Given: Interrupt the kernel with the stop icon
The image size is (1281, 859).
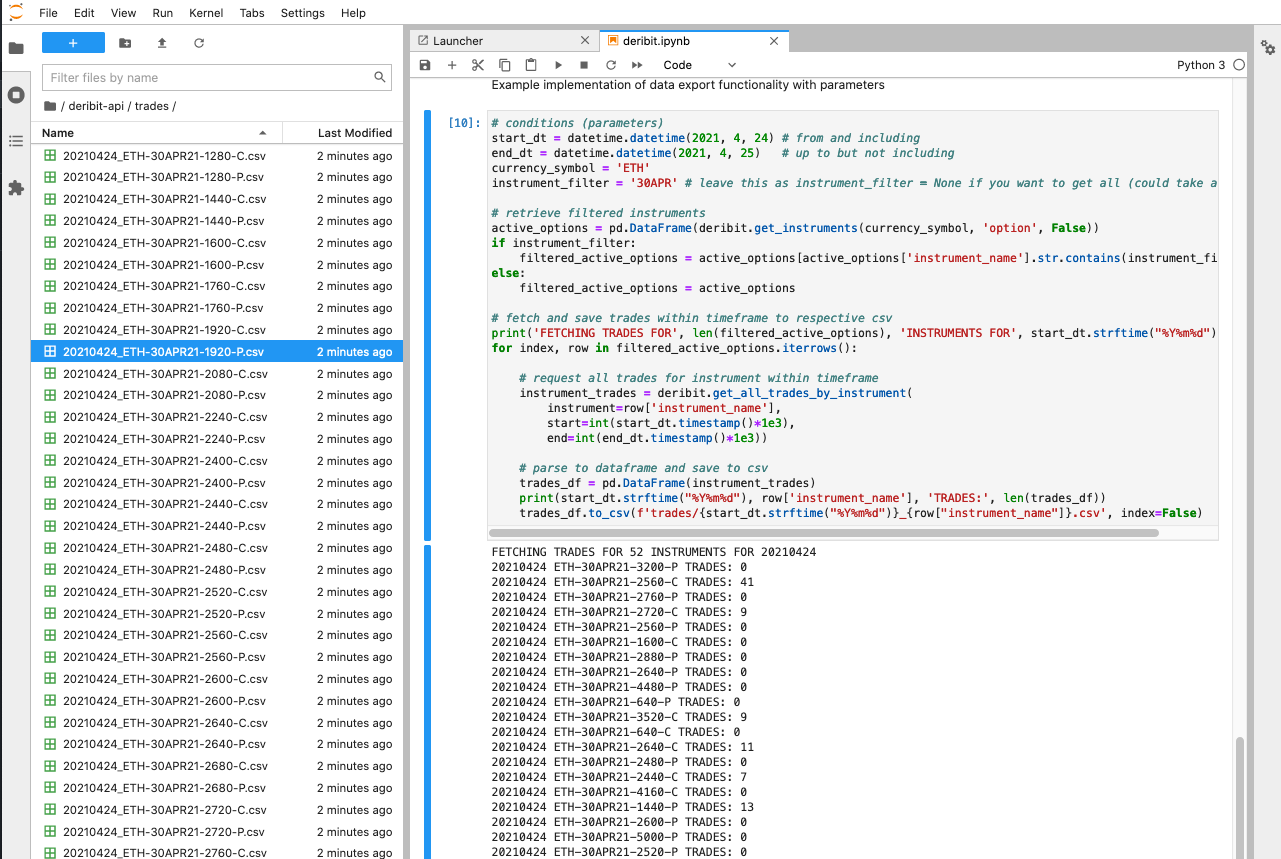Looking at the screenshot, I should click(x=583, y=64).
